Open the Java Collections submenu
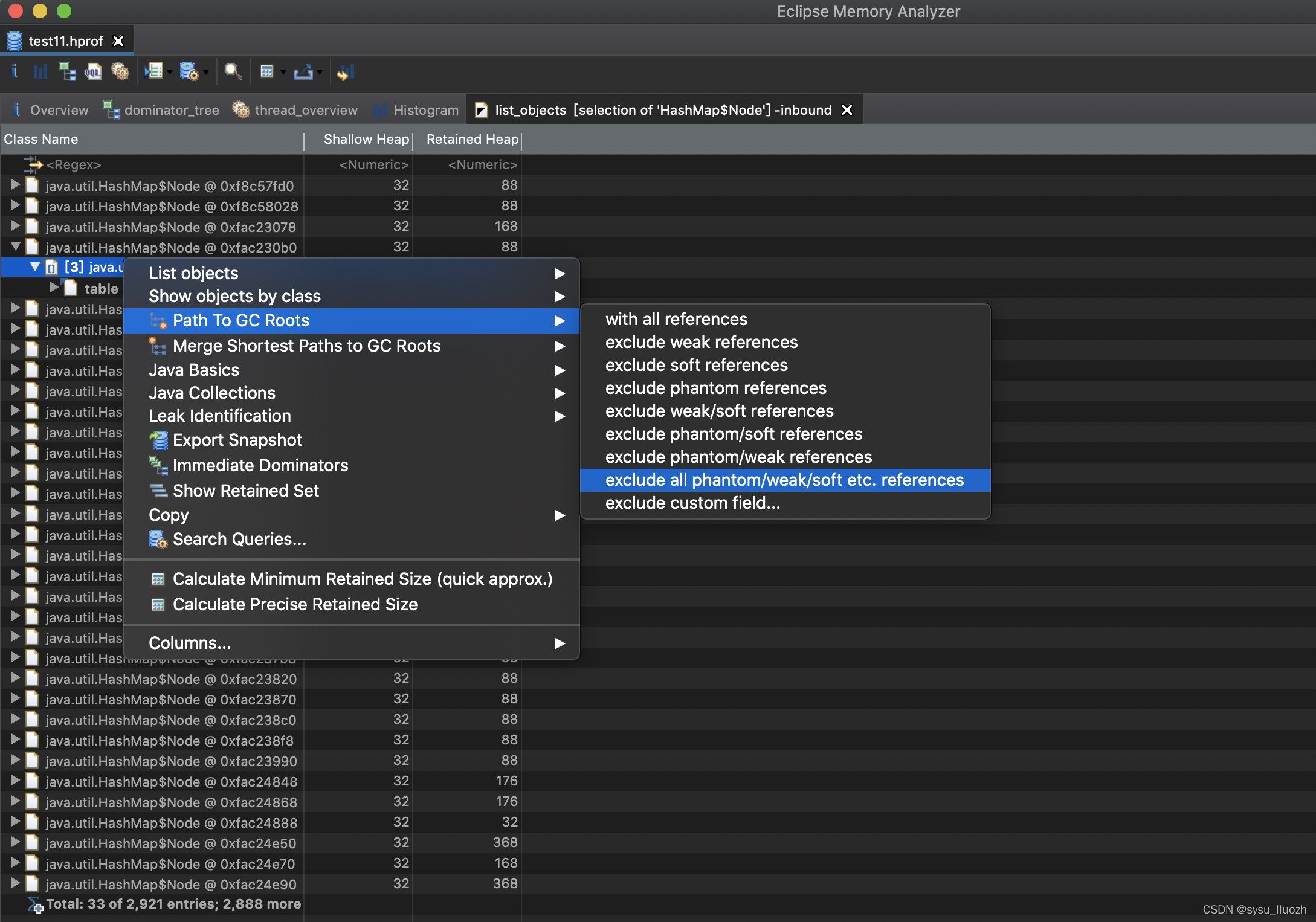The image size is (1316, 922). 351,393
